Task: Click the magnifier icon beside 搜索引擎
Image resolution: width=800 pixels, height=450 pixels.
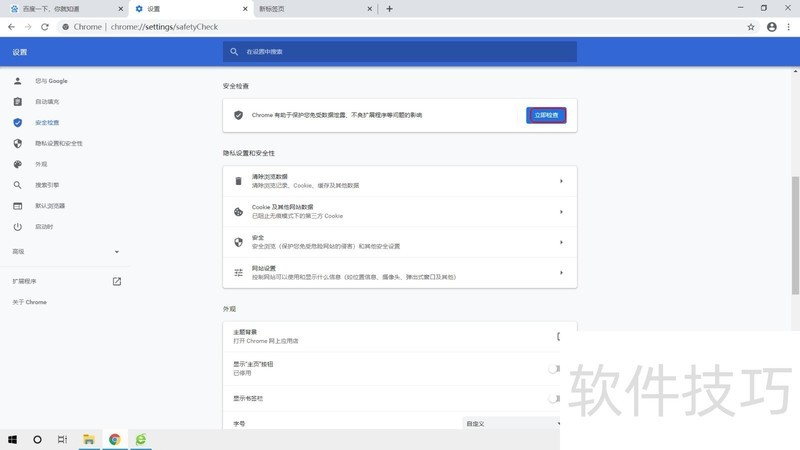Action: (18, 185)
